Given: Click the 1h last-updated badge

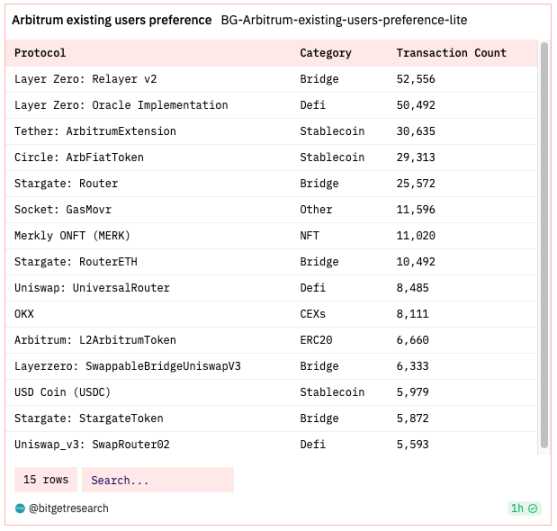Looking at the screenshot, I should (524, 508).
